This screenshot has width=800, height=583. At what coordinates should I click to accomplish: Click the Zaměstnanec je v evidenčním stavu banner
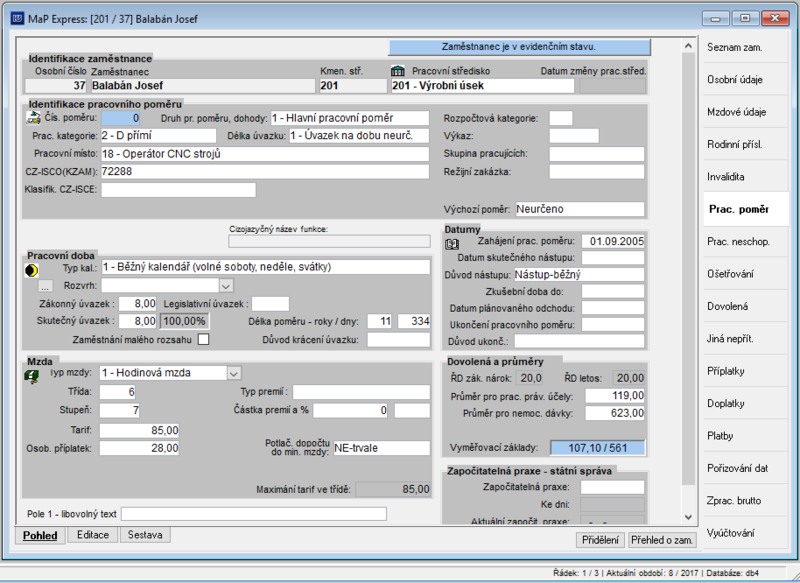(519, 47)
